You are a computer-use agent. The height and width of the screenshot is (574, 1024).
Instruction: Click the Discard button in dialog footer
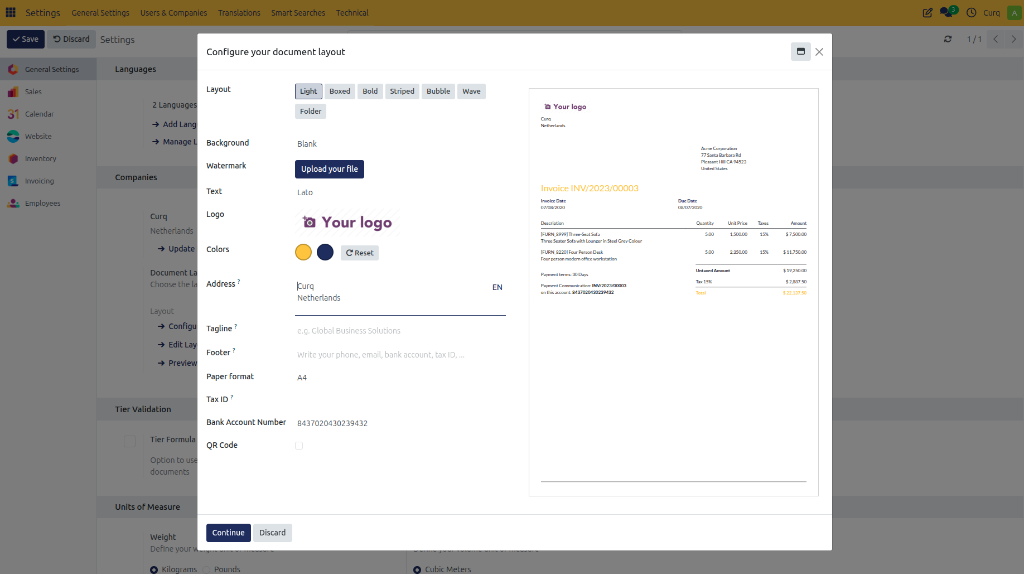(272, 533)
